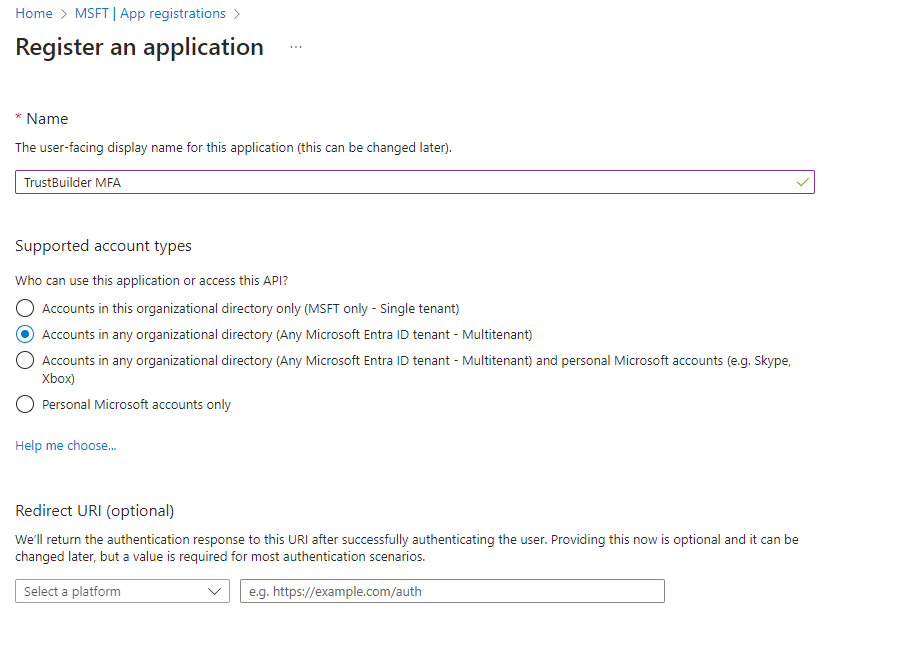
Task: Go to MSFT | App registrations breadcrumb
Action: coord(150,13)
